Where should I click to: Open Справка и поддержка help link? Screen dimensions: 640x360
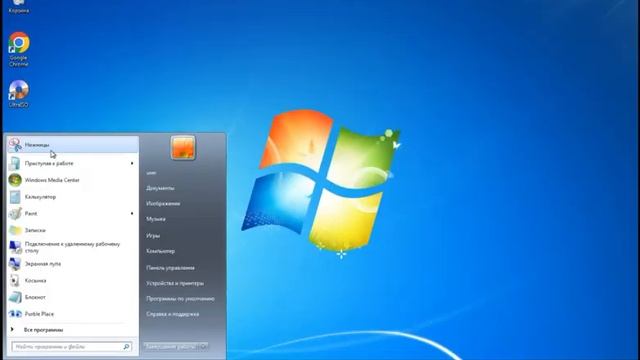(172, 314)
